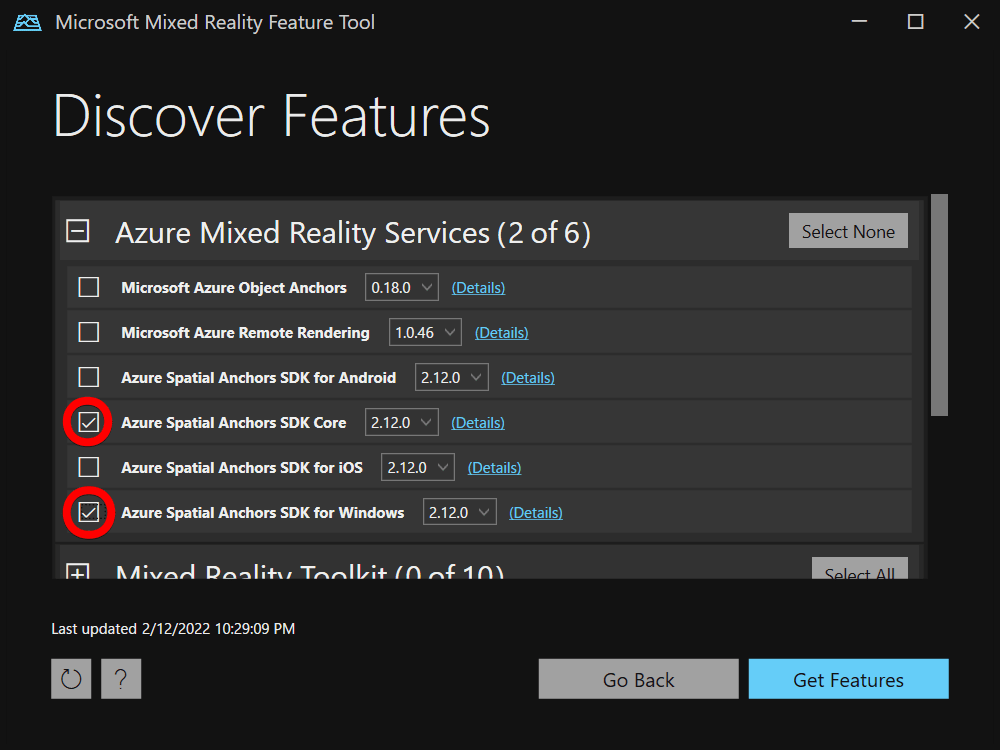Image resolution: width=1000 pixels, height=750 pixels.
Task: Click the Microsoft Azure Remote Rendering label
Action: pyautogui.click(x=246, y=333)
